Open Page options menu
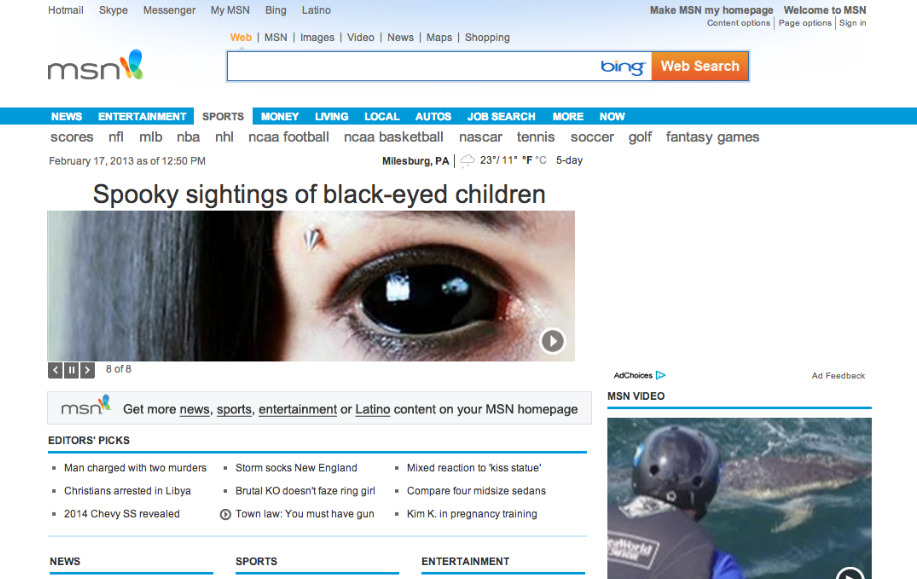 pyautogui.click(x=805, y=23)
